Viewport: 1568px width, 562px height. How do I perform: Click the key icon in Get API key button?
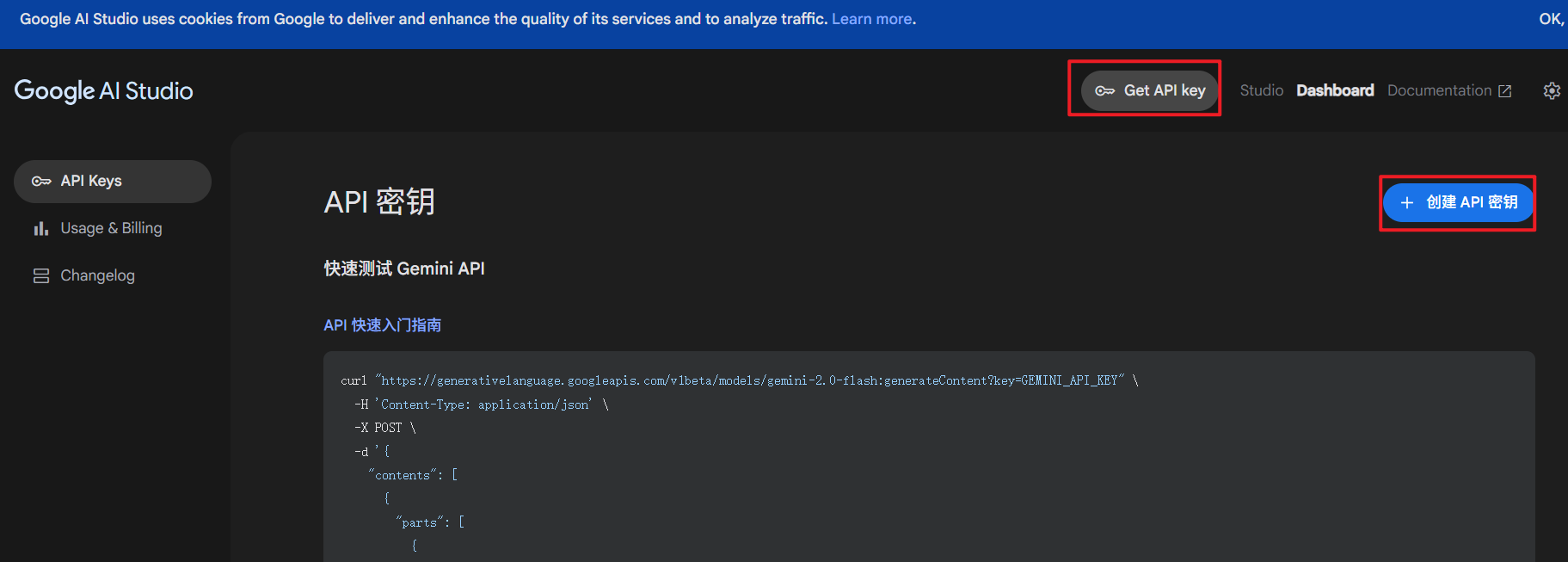[1104, 90]
